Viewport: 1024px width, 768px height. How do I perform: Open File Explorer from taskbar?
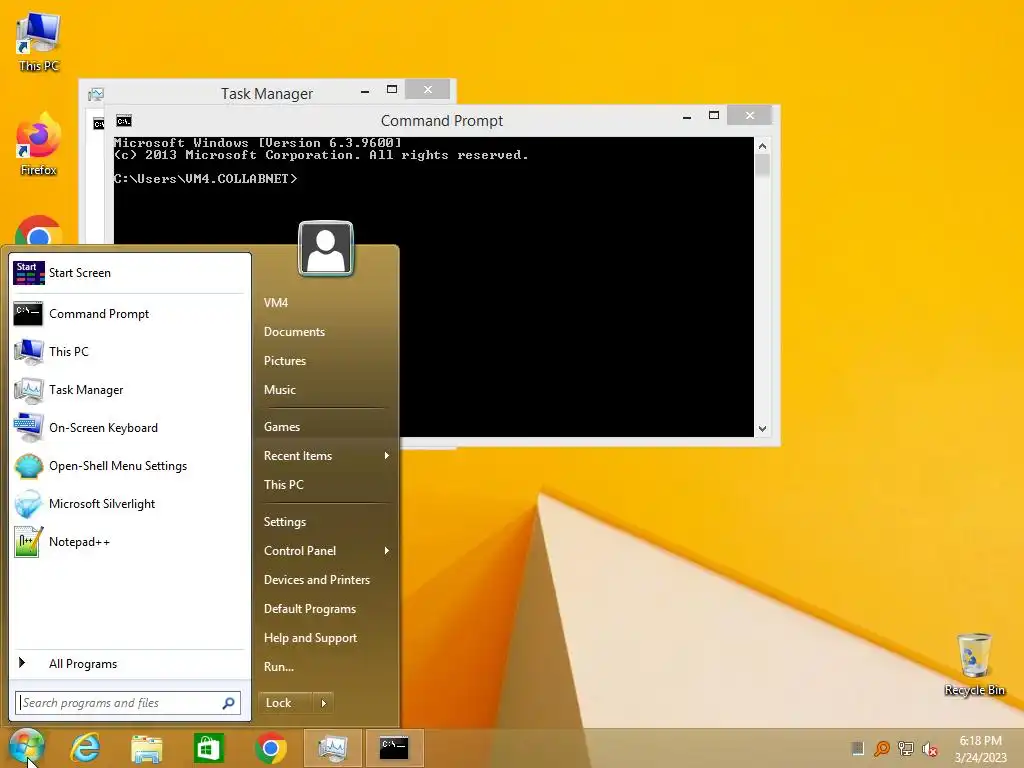(147, 748)
